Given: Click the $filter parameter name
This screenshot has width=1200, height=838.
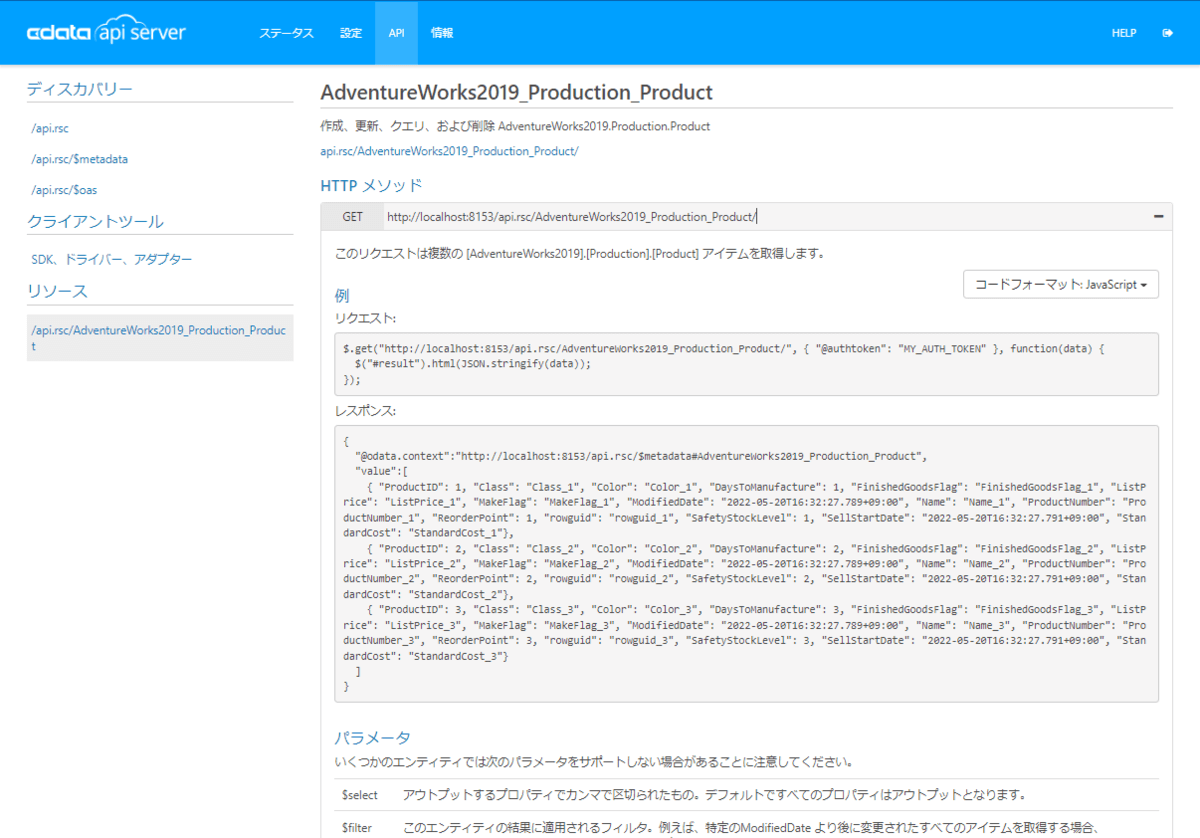Looking at the screenshot, I should (x=357, y=827).
